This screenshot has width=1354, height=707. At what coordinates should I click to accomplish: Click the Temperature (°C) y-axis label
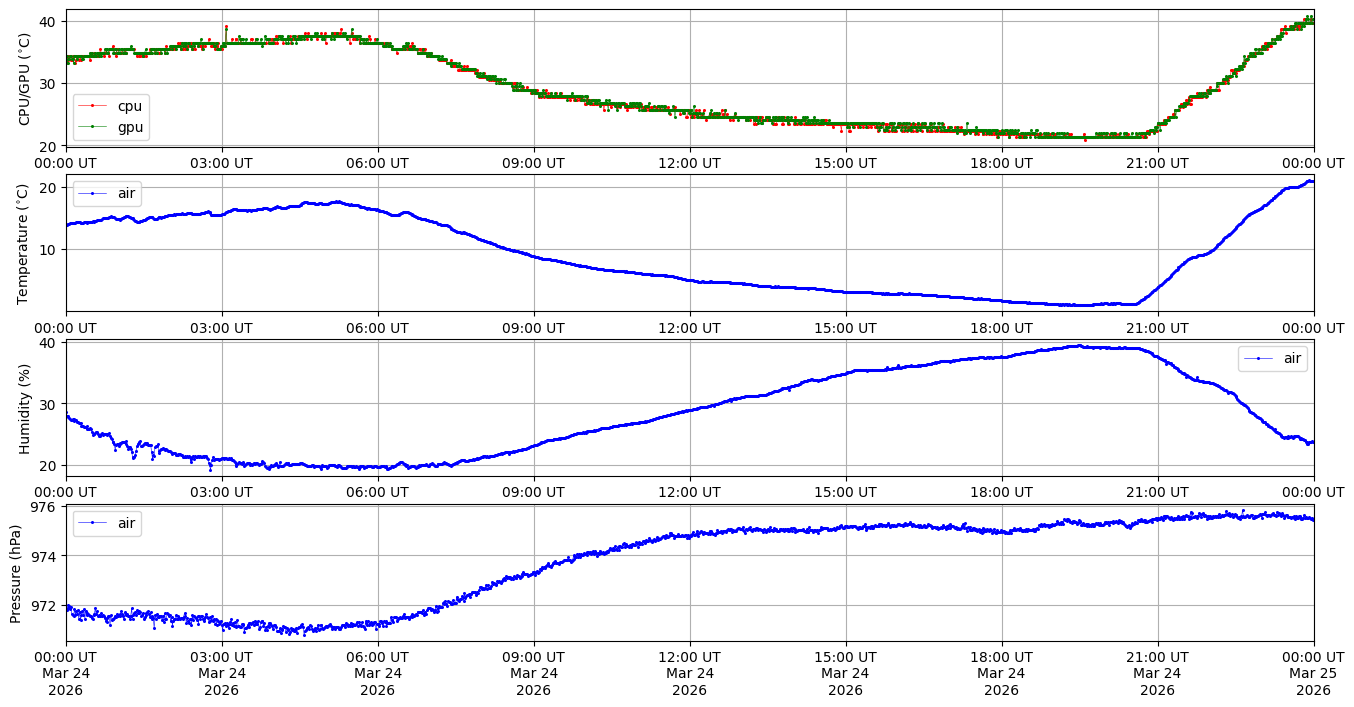(x=25, y=243)
